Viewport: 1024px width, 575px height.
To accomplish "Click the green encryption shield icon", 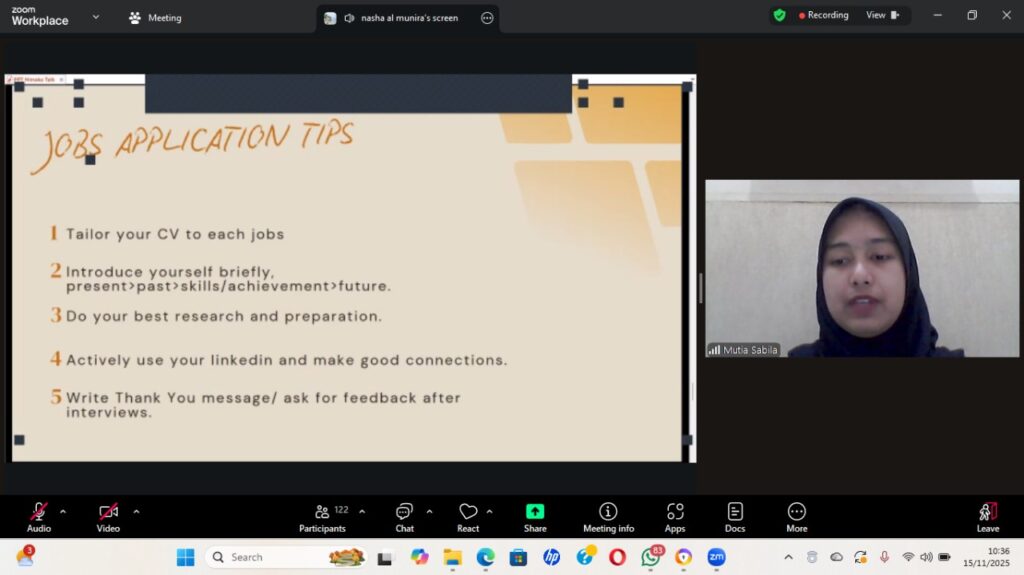I will (780, 15).
